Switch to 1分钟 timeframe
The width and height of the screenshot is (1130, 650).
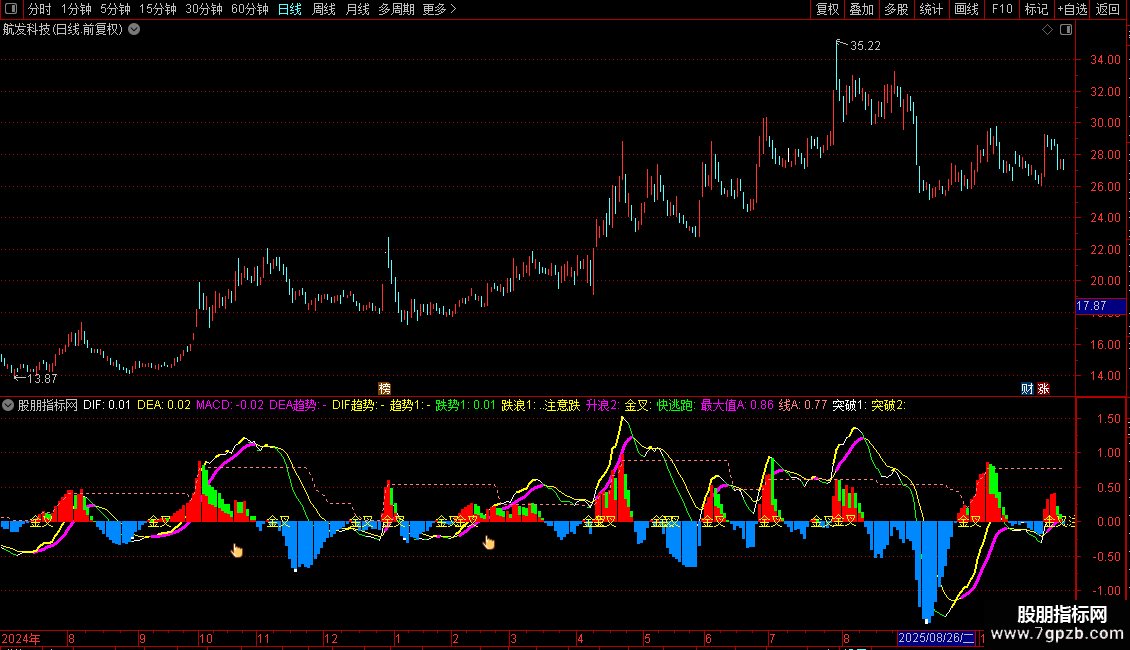click(76, 9)
